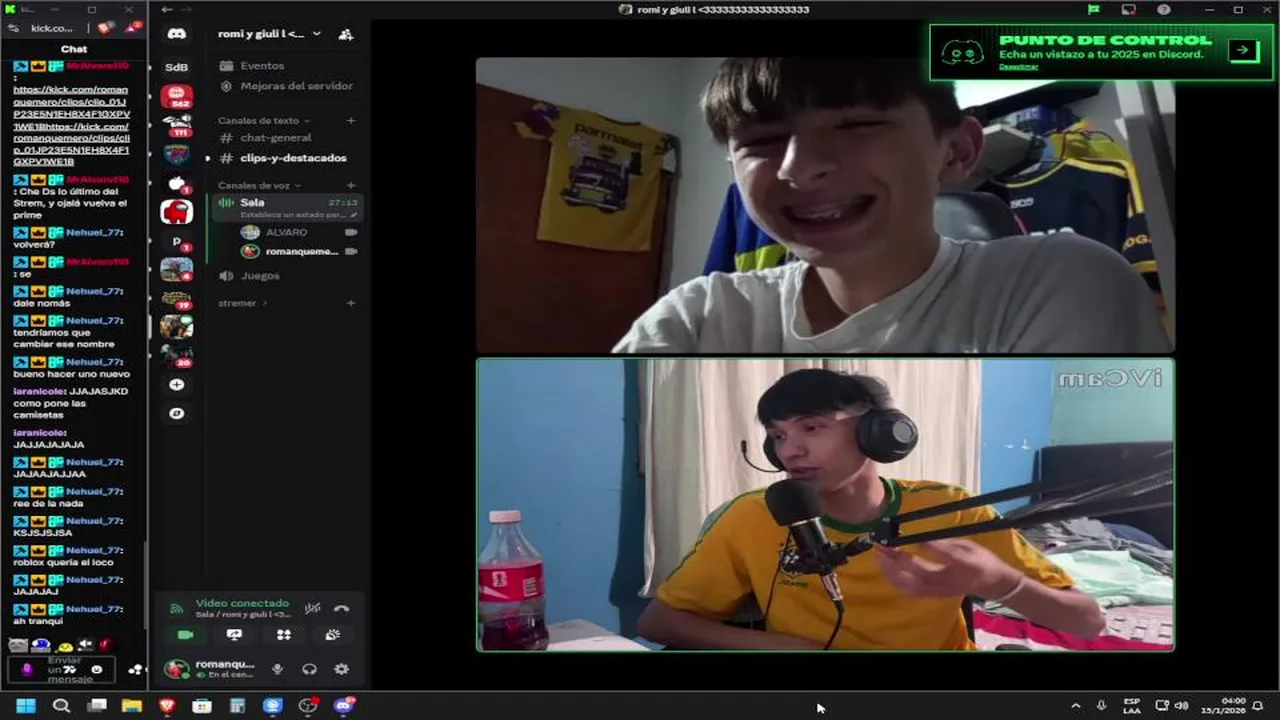Open the Discover servers compass icon
Viewport: 1280px width, 720px height.
coord(176,413)
